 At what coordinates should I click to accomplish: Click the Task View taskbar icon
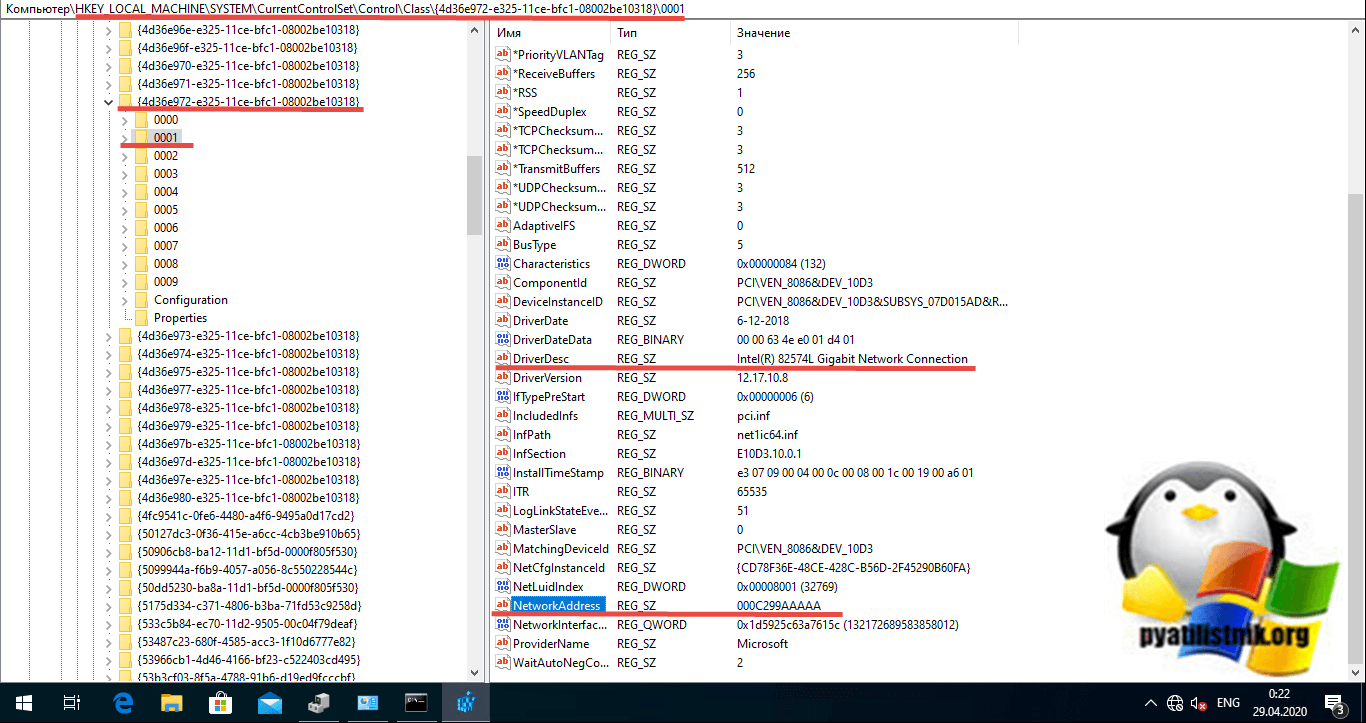[x=72, y=703]
